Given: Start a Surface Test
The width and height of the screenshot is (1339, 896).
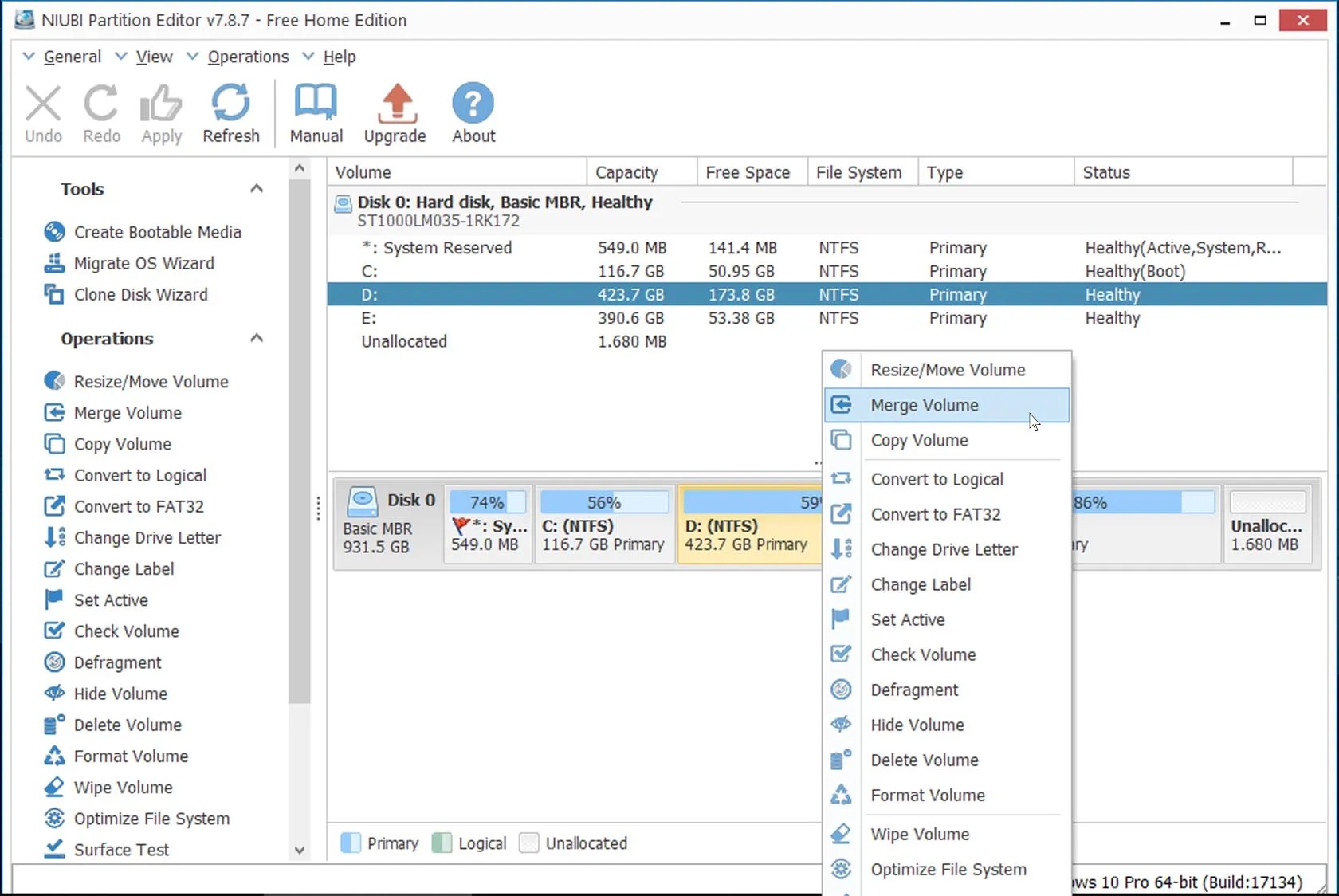Looking at the screenshot, I should [x=120, y=850].
